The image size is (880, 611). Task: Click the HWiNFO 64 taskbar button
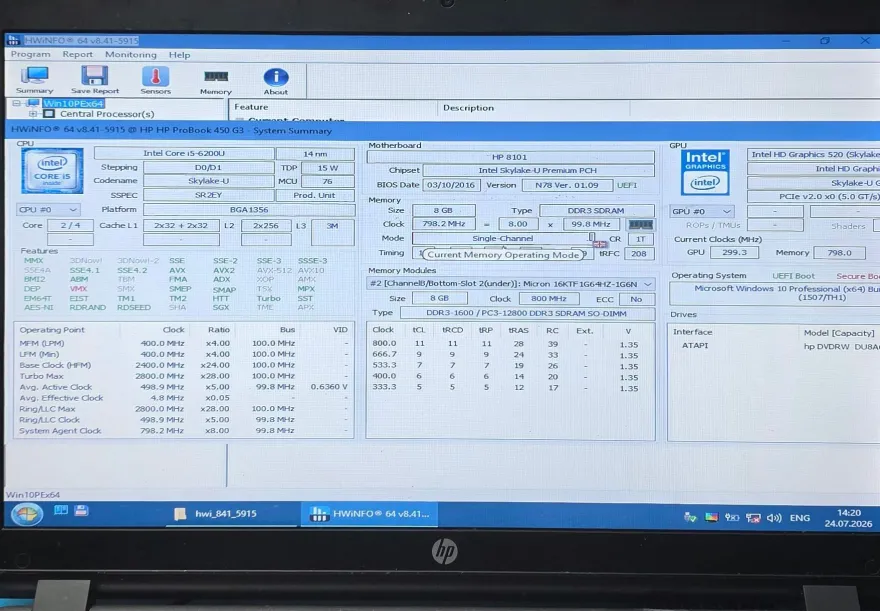point(369,514)
